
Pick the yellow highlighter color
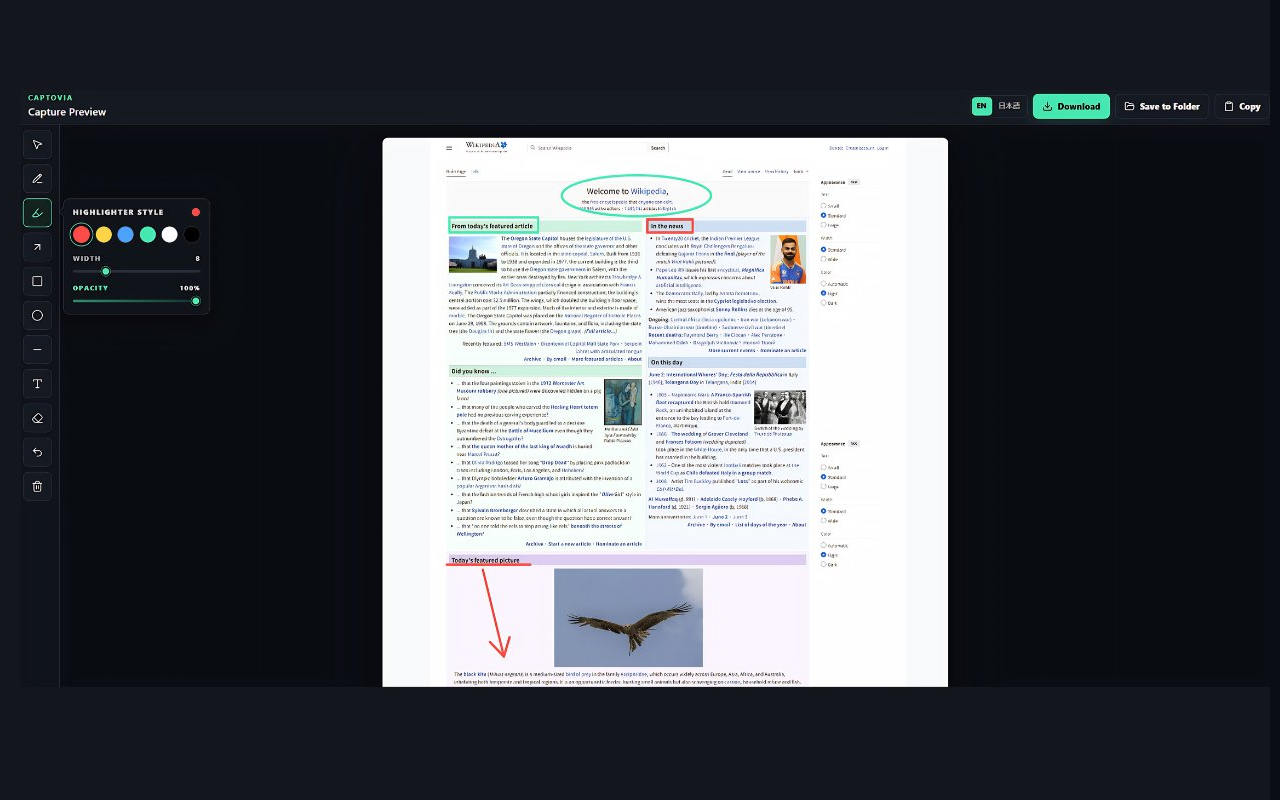(103, 234)
